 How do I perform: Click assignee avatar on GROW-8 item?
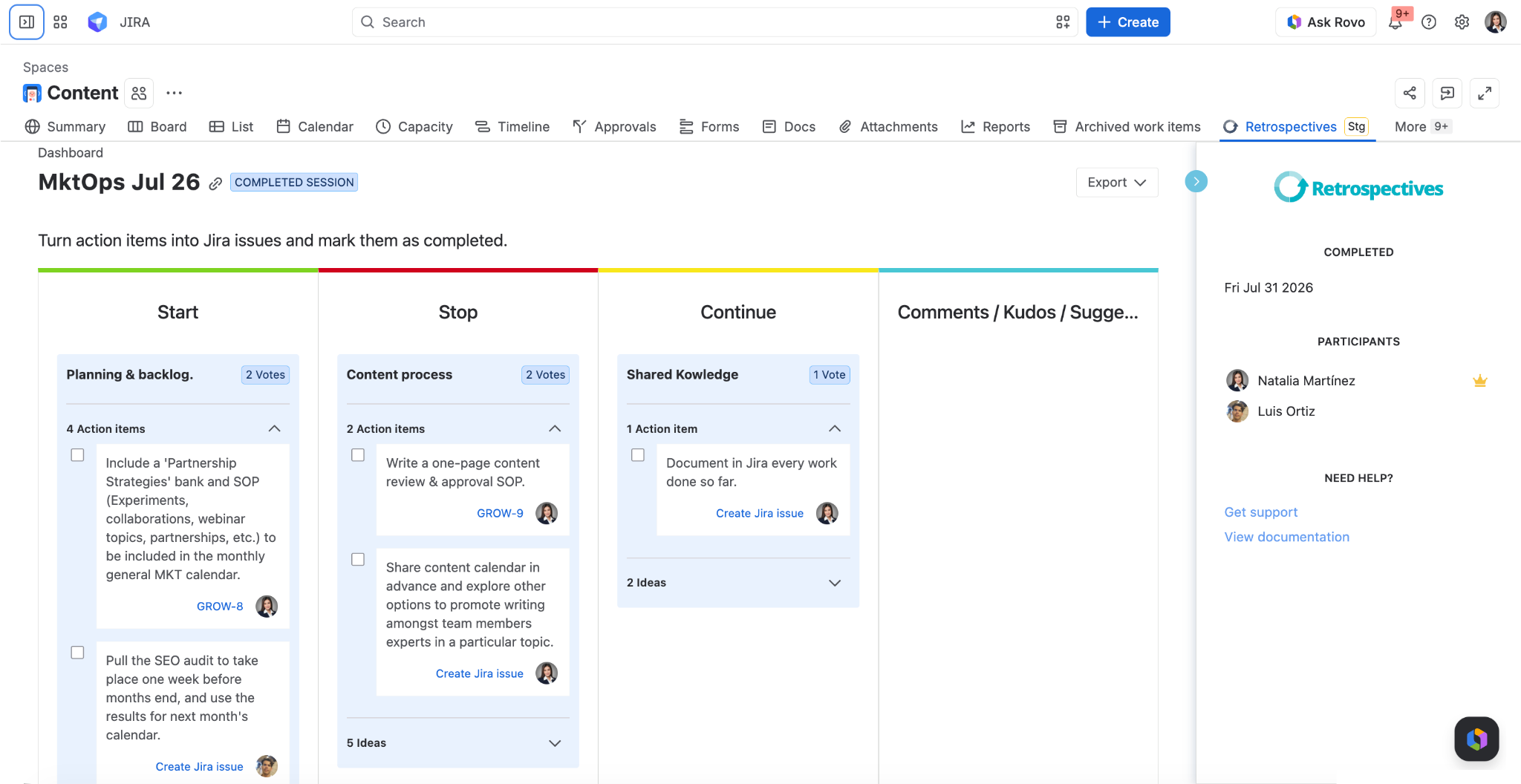(x=267, y=606)
